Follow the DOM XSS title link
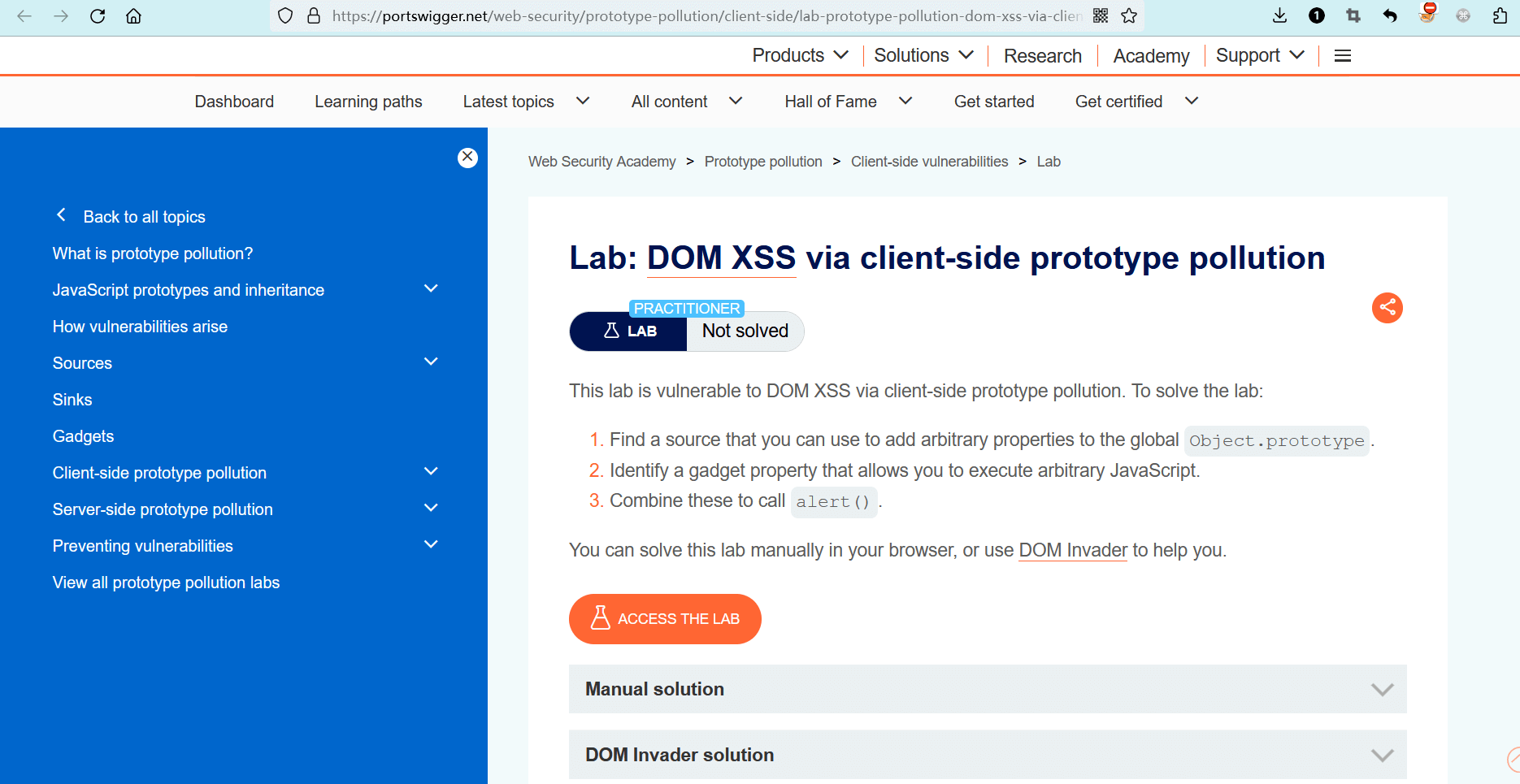 tap(721, 258)
